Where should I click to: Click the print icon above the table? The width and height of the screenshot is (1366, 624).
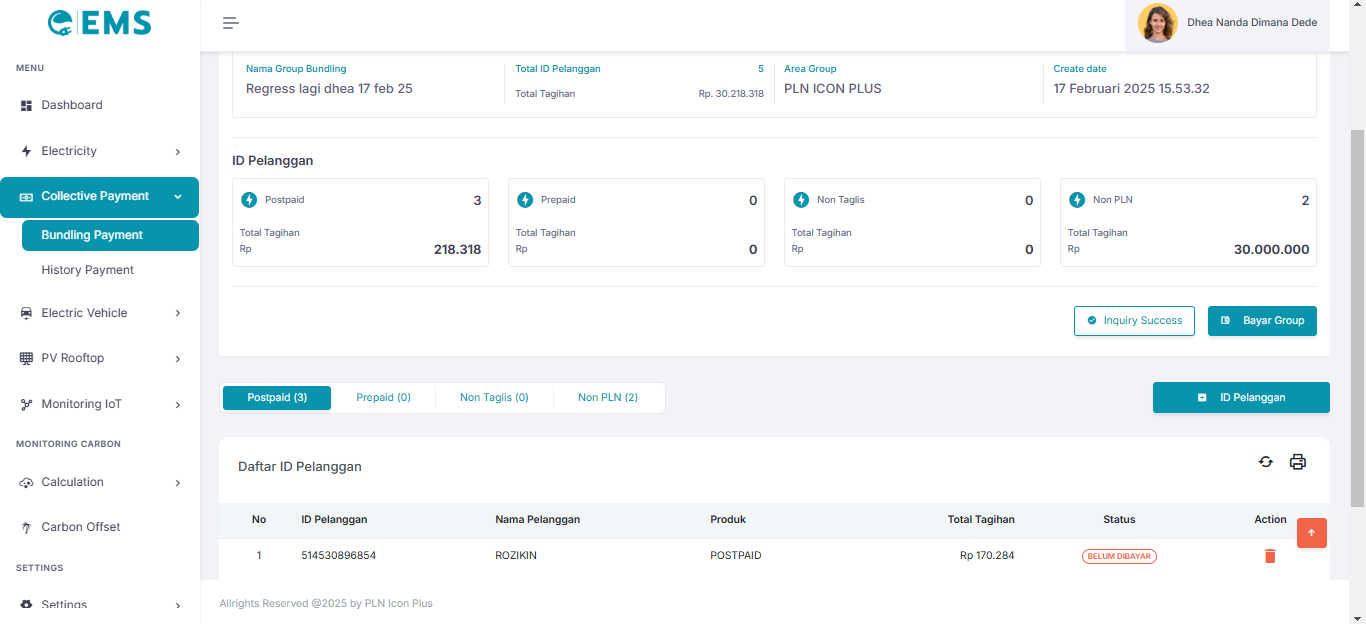[x=1297, y=462]
